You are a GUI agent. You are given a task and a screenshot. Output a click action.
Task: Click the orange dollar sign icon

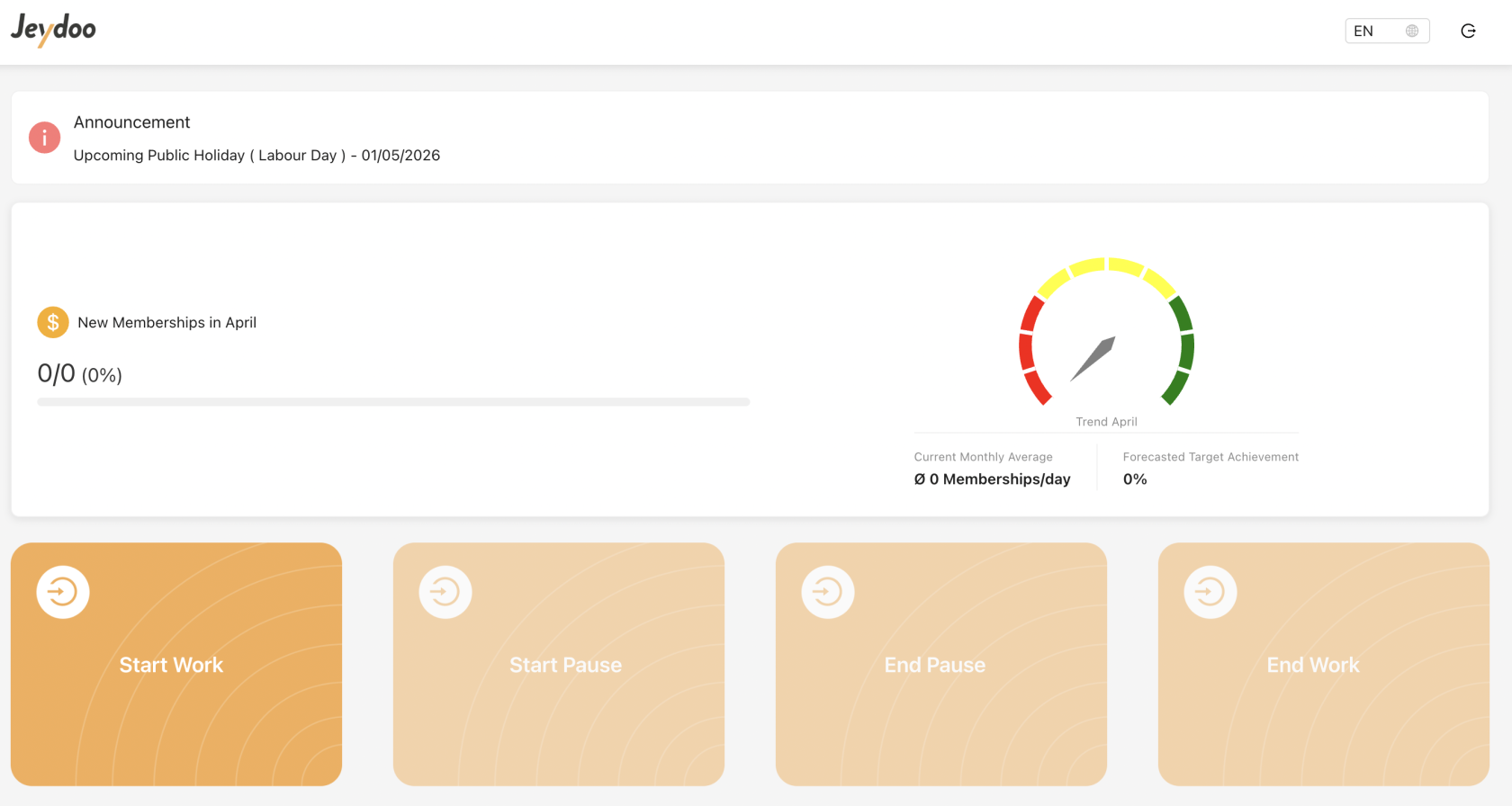tap(53, 322)
